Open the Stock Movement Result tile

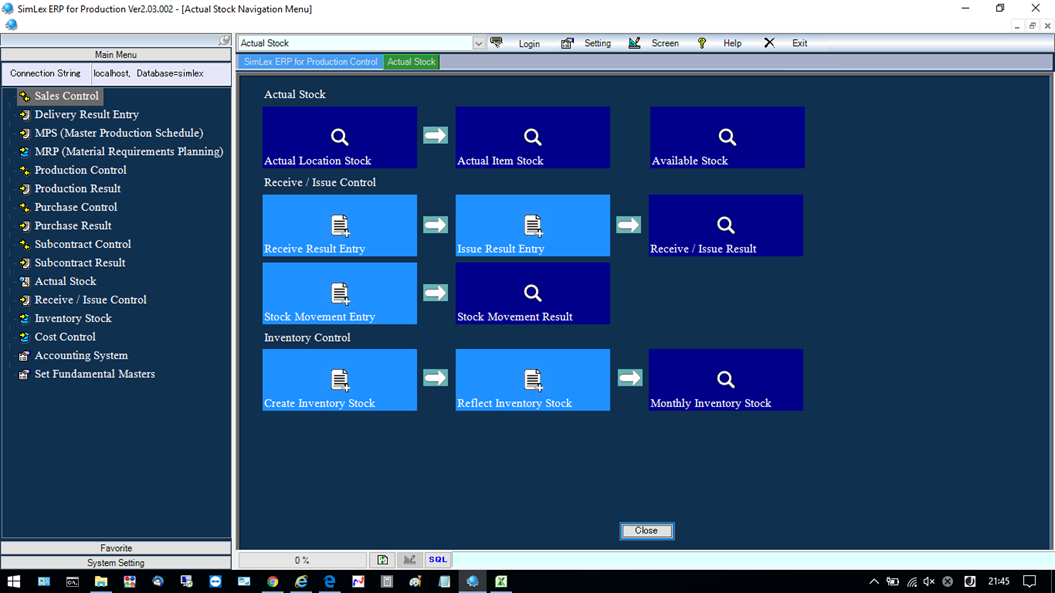(533, 293)
